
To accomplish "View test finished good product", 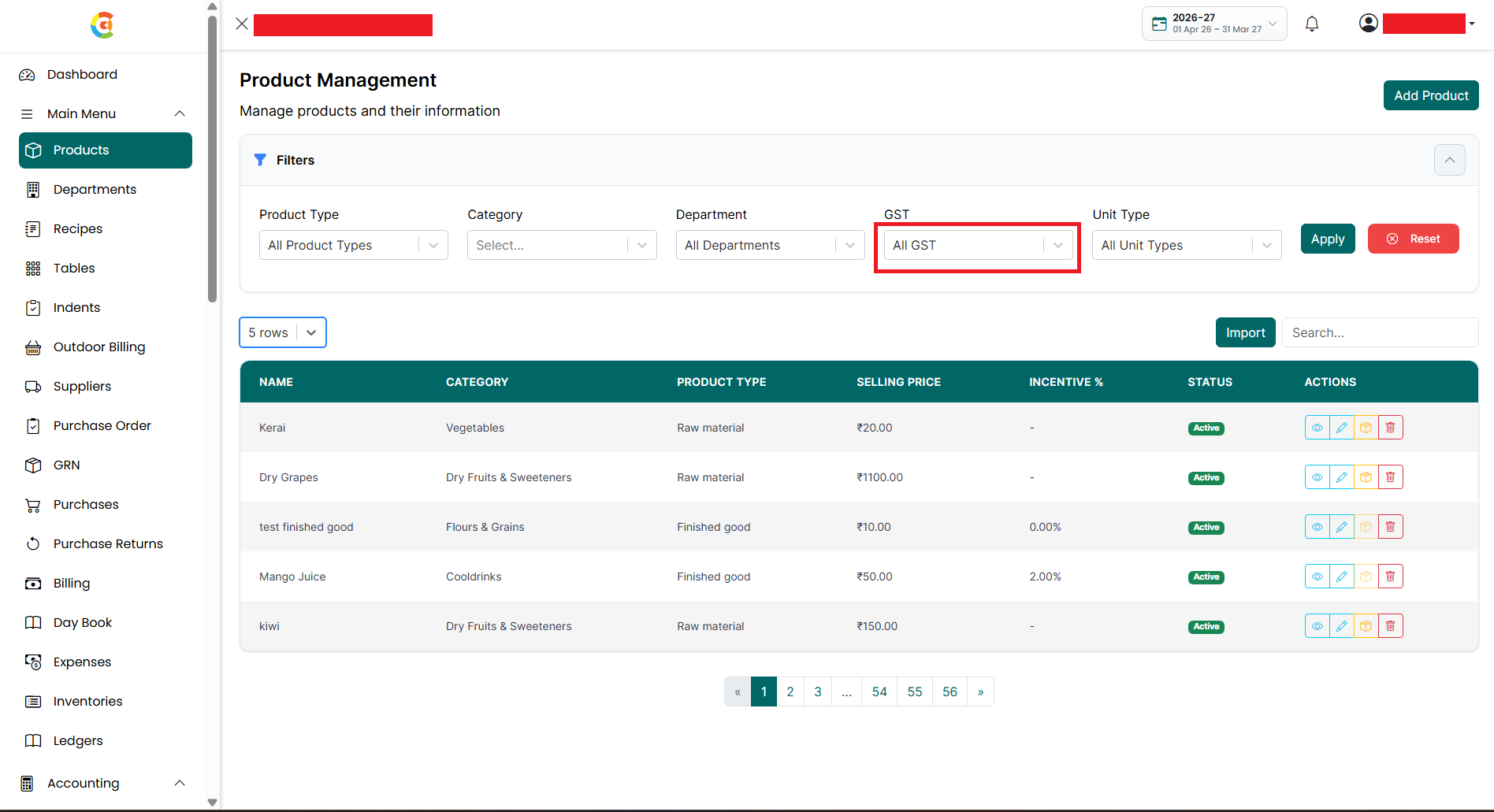I will click(x=1317, y=527).
